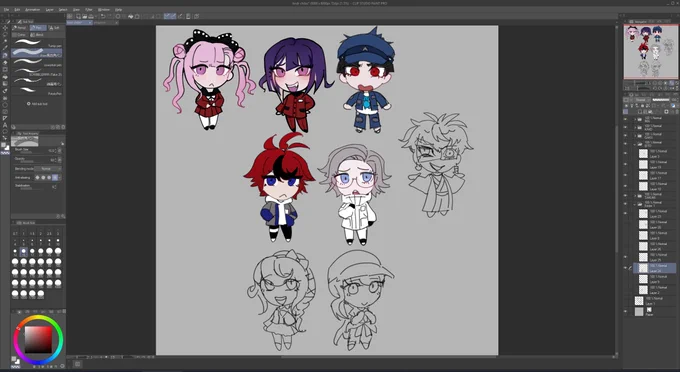The height and width of the screenshot is (372, 680).
Task: Toggle visibility of Layer 23
Action: pos(625,213)
